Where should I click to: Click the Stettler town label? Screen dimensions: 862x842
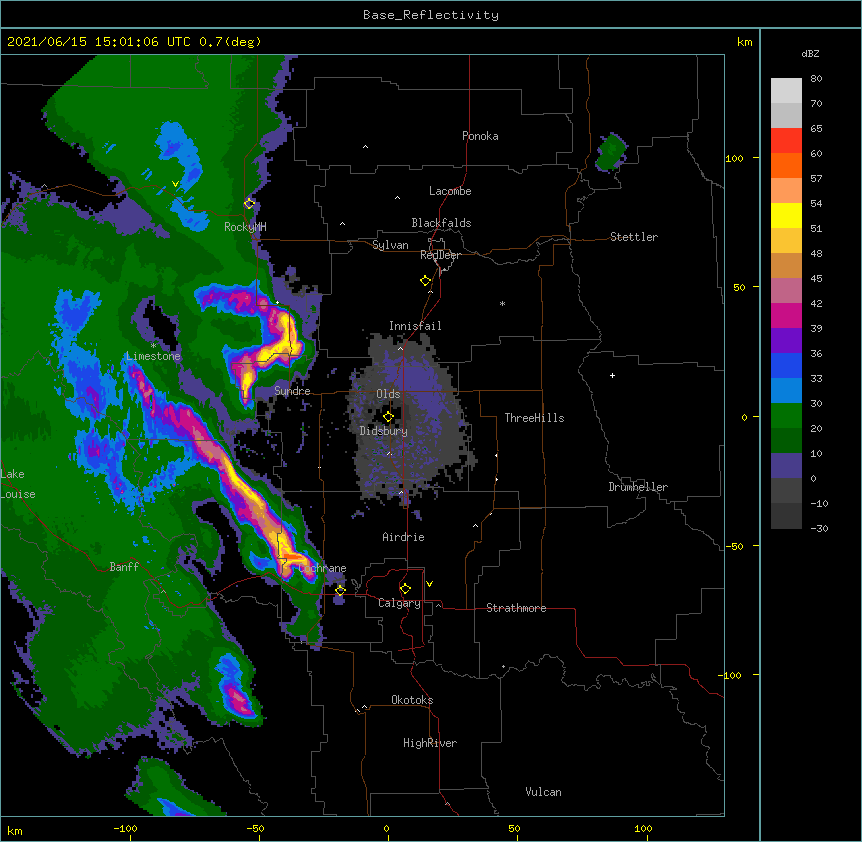tap(634, 237)
